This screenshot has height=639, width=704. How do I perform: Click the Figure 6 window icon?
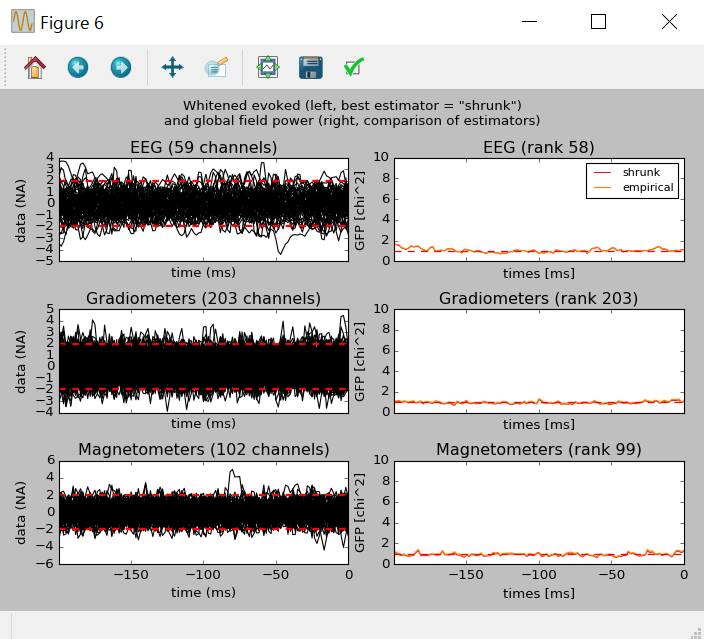coord(22,22)
